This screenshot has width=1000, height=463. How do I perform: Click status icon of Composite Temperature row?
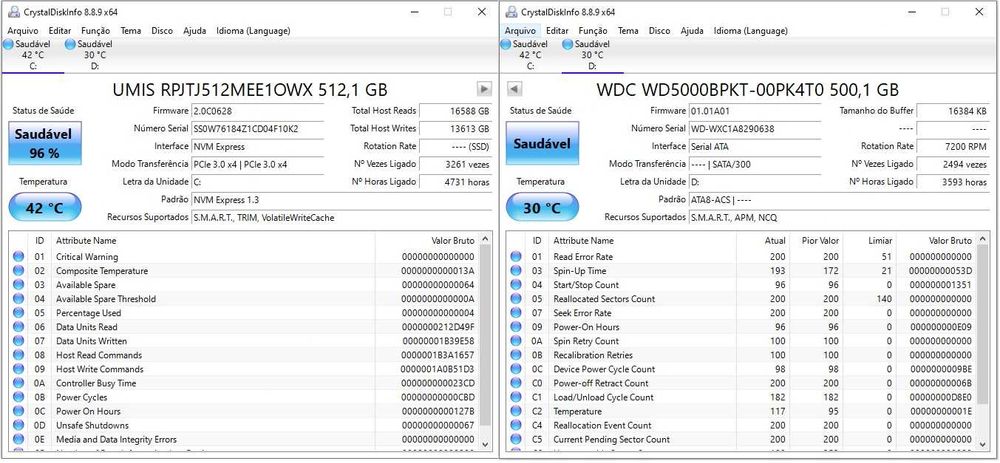coord(18,271)
